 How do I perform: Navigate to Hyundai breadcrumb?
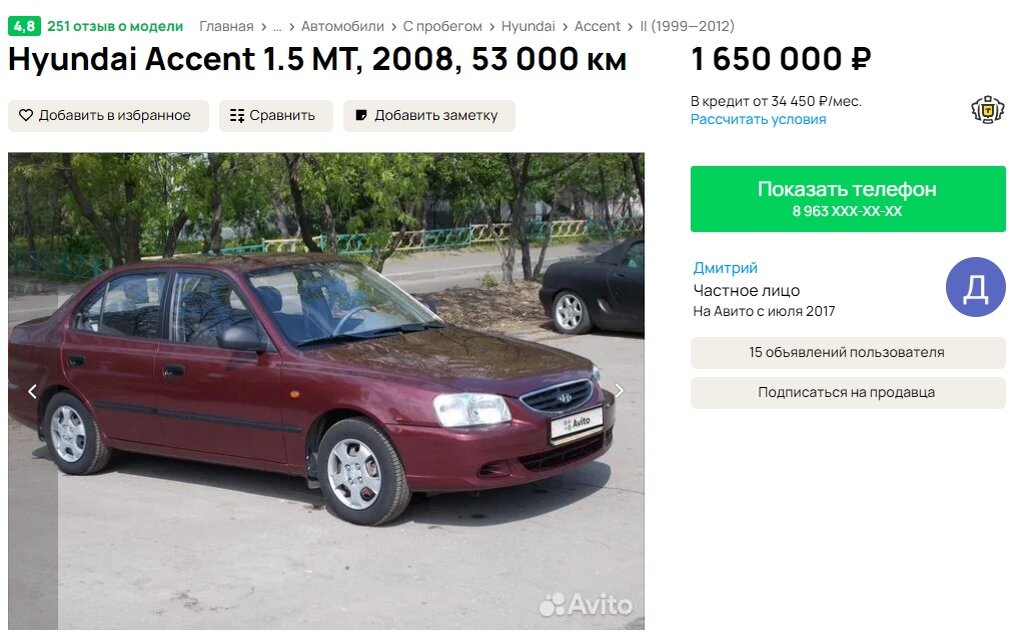pyautogui.click(x=528, y=26)
